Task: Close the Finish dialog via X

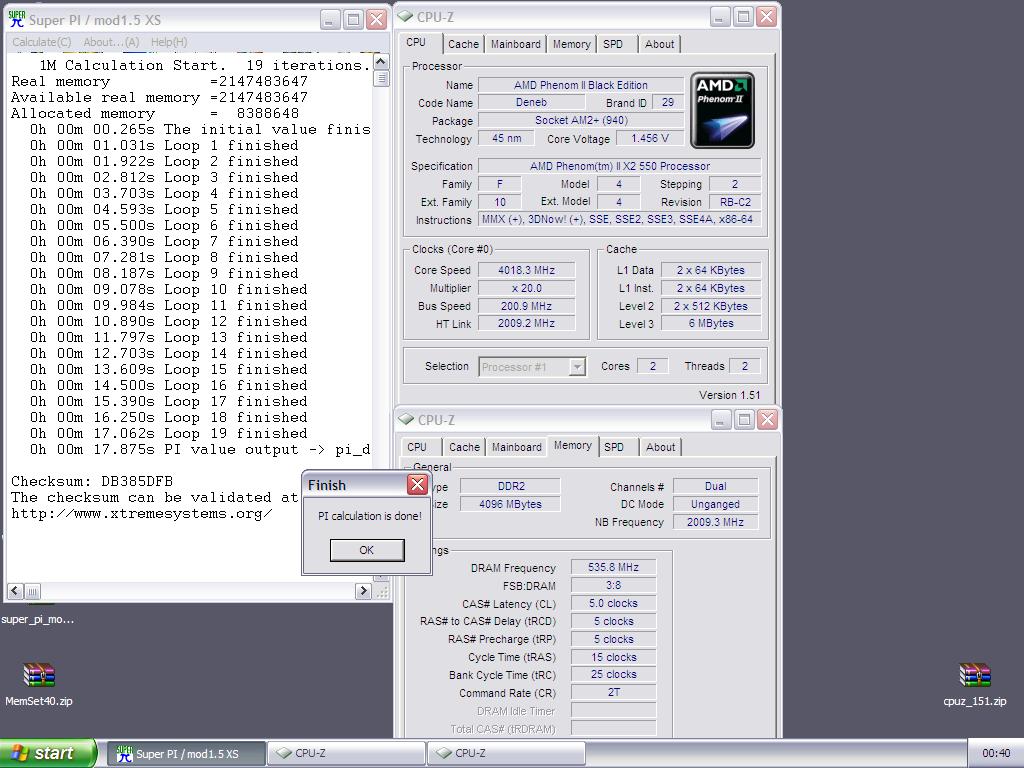Action: (x=417, y=485)
